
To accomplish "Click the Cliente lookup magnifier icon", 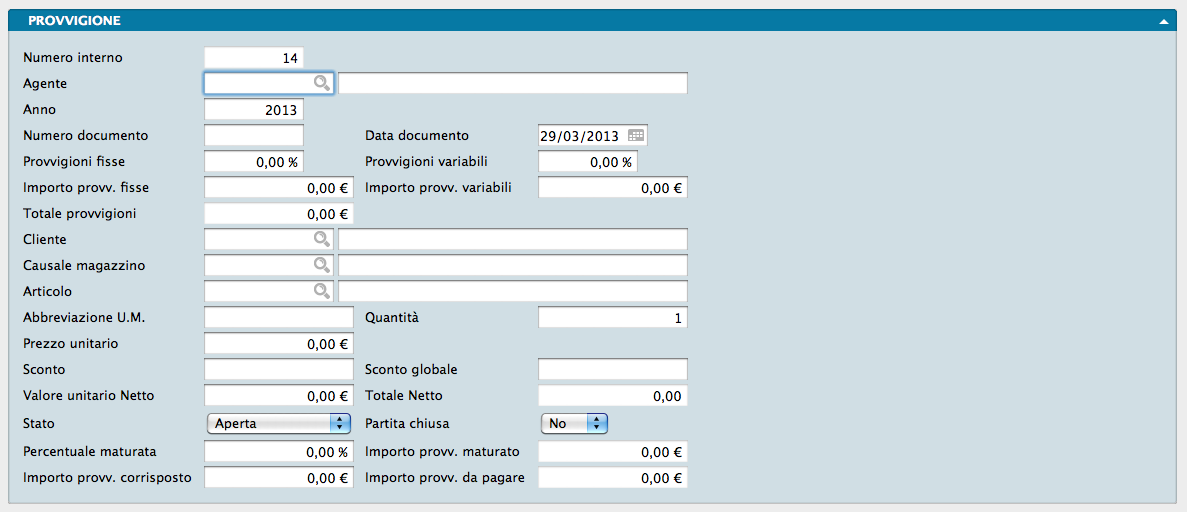I will coord(321,239).
